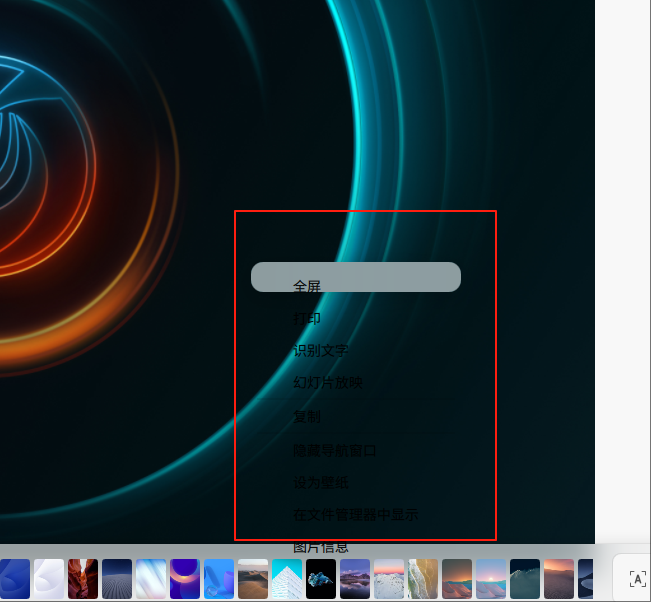Start 幻灯片放映 from the context menu
The height and width of the screenshot is (602, 651).
pyautogui.click(x=328, y=382)
